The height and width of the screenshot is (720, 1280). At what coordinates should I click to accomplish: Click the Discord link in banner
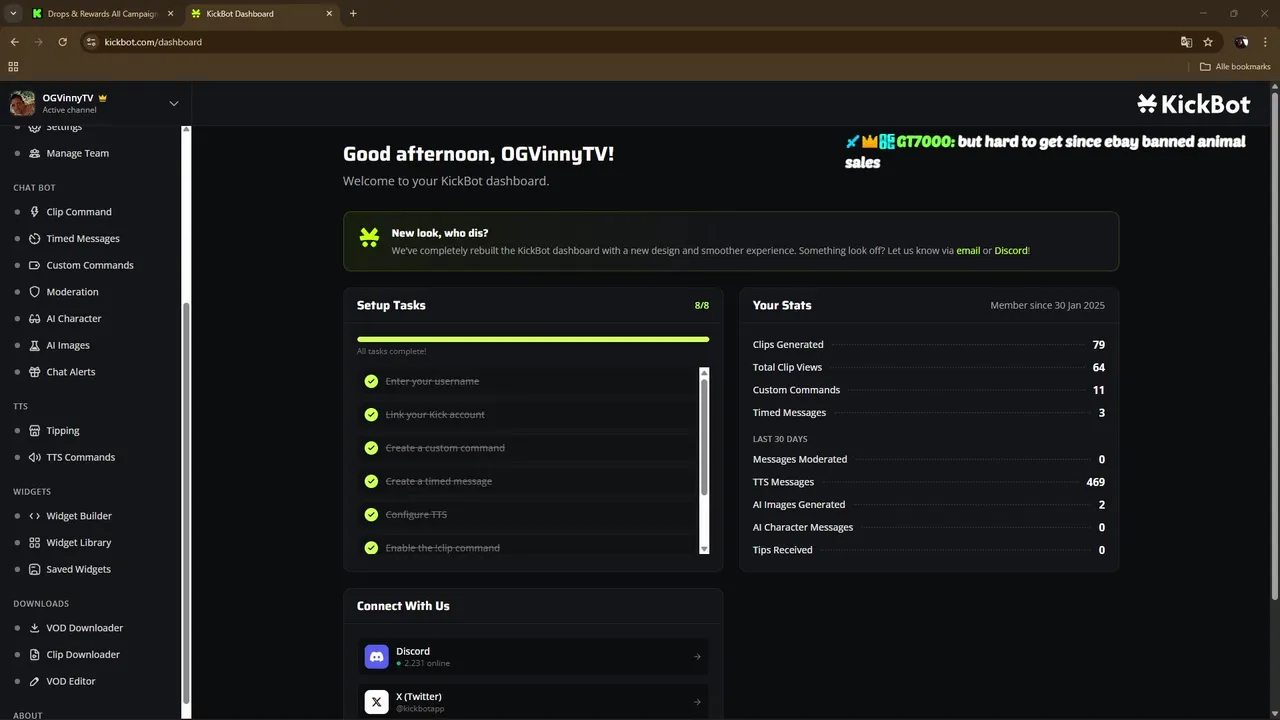coord(1011,251)
